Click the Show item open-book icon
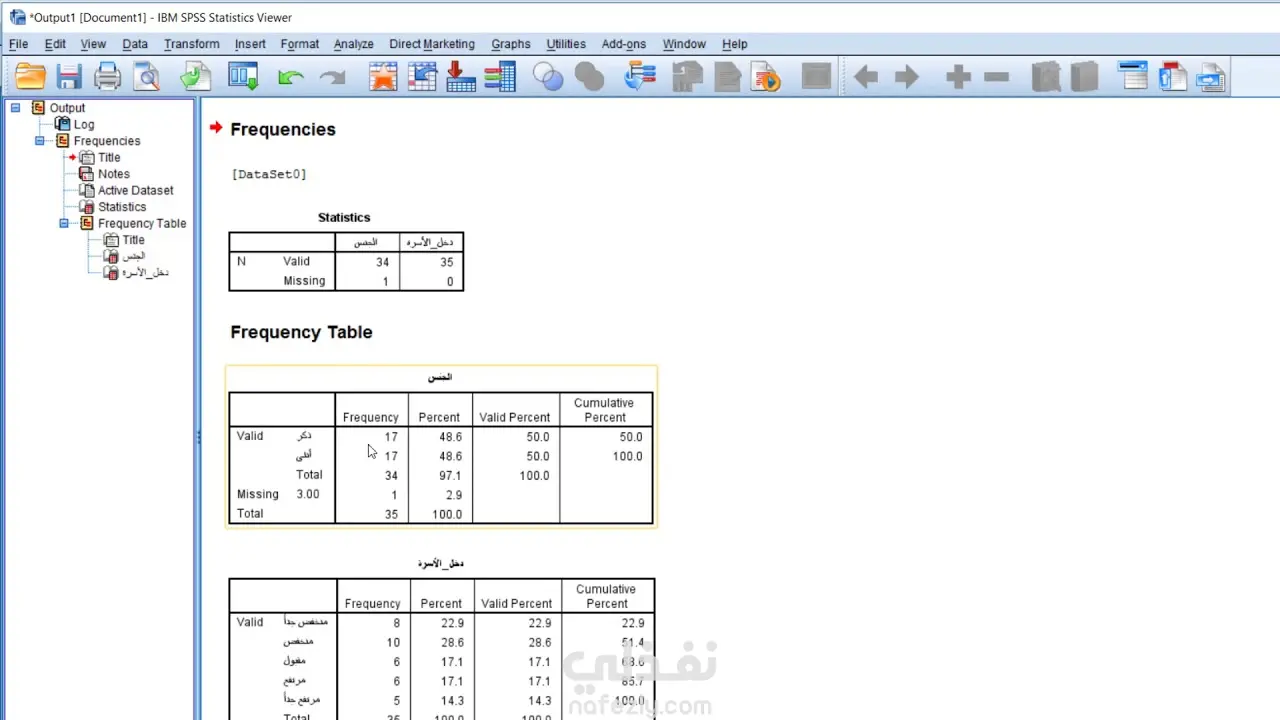This screenshot has width=1280, height=720. pos(1045,77)
